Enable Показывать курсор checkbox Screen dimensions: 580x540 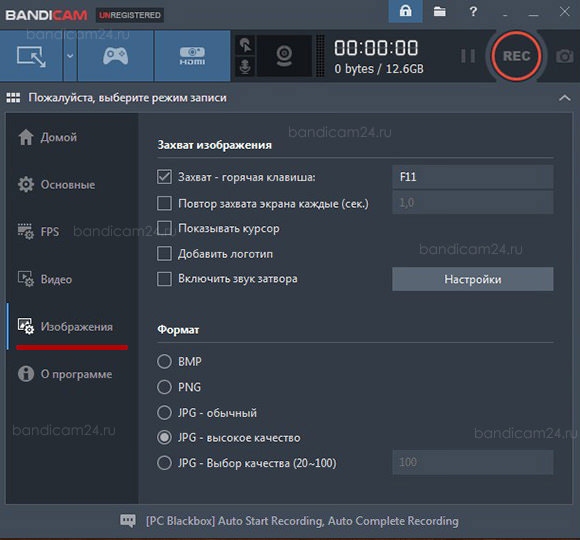coord(164,228)
